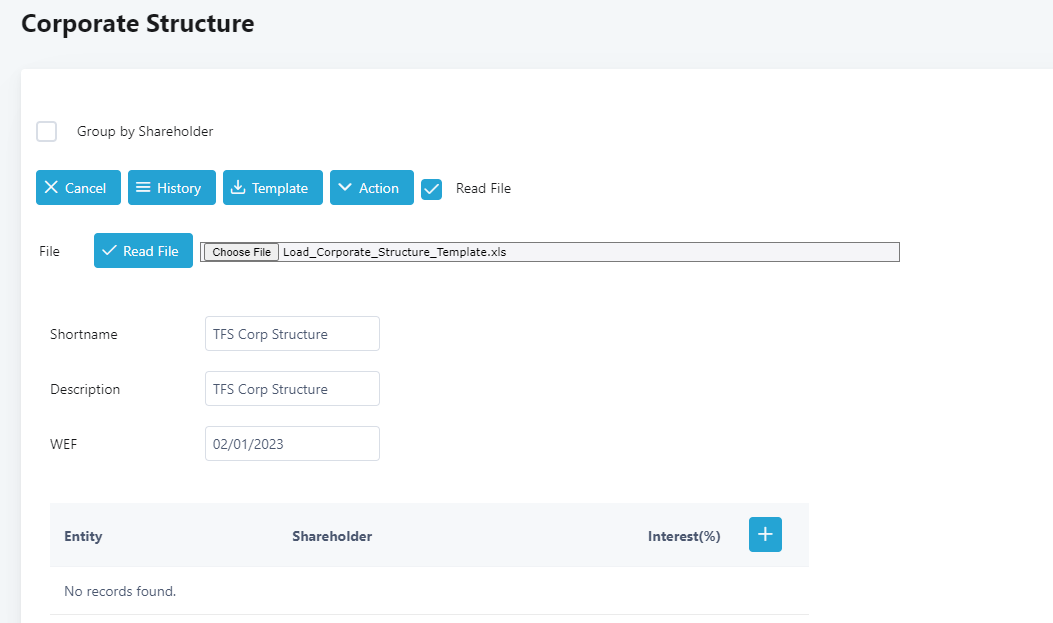This screenshot has width=1053, height=623.
Task: Click the Interest(%) column header
Action: coord(684,536)
